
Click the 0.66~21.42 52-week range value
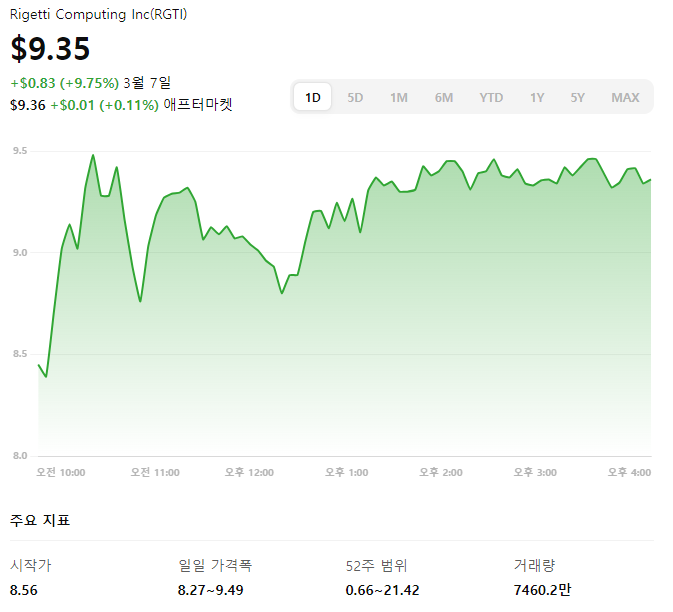382,590
